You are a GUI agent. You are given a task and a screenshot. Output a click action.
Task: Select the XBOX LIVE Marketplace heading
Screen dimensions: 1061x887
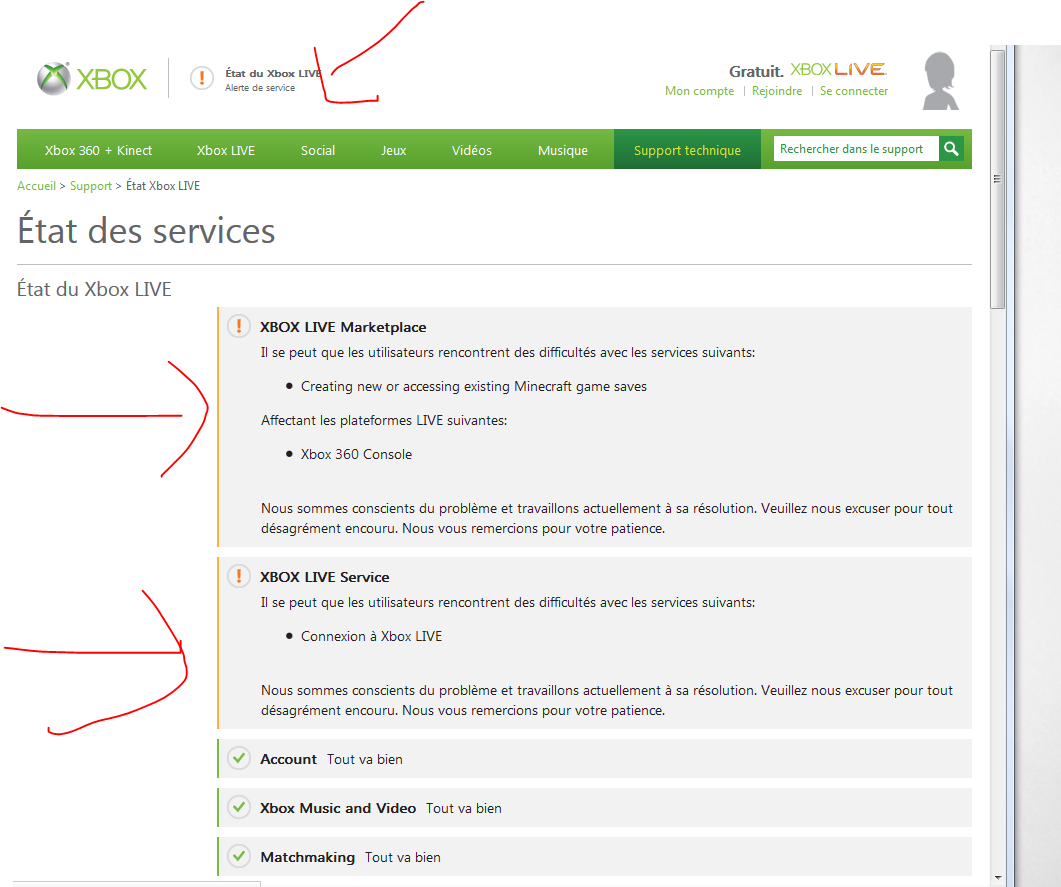343,327
